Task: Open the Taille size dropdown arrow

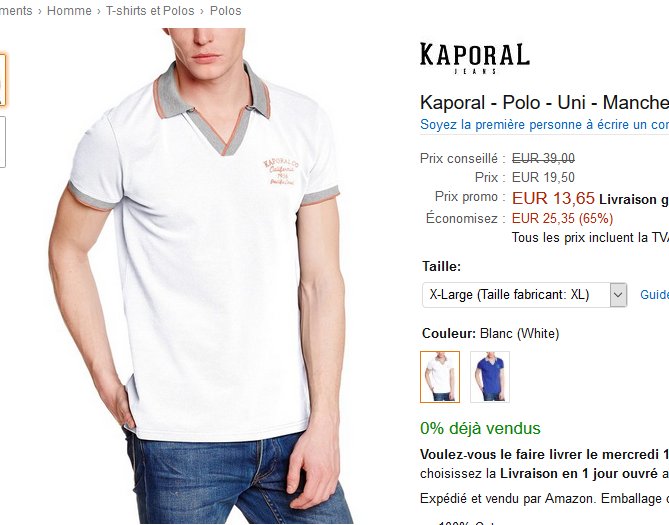Action: (x=618, y=295)
